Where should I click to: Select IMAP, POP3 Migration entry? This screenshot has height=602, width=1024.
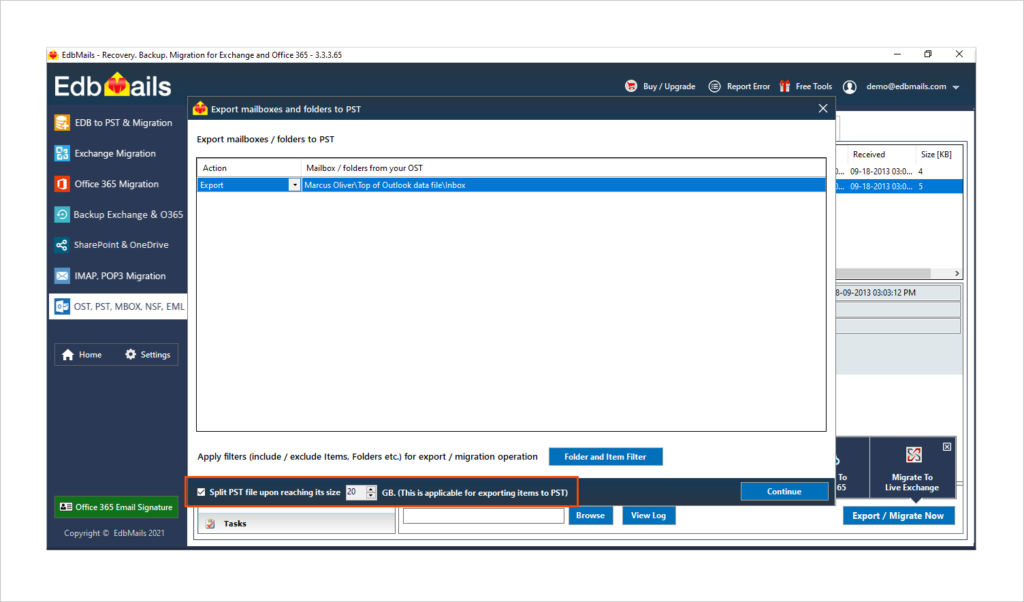(x=110, y=276)
